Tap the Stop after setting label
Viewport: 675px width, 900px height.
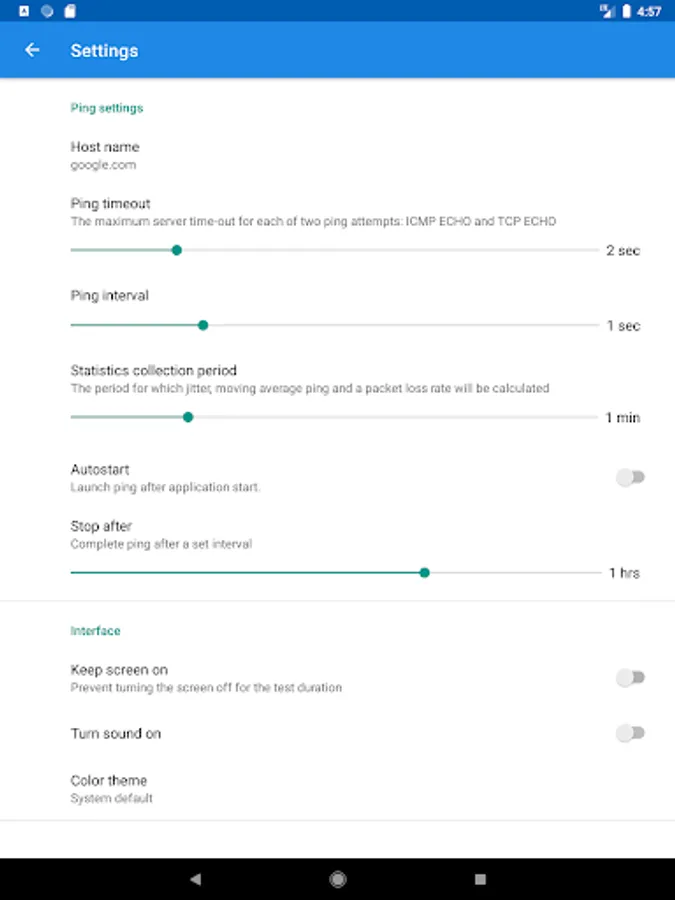(101, 526)
